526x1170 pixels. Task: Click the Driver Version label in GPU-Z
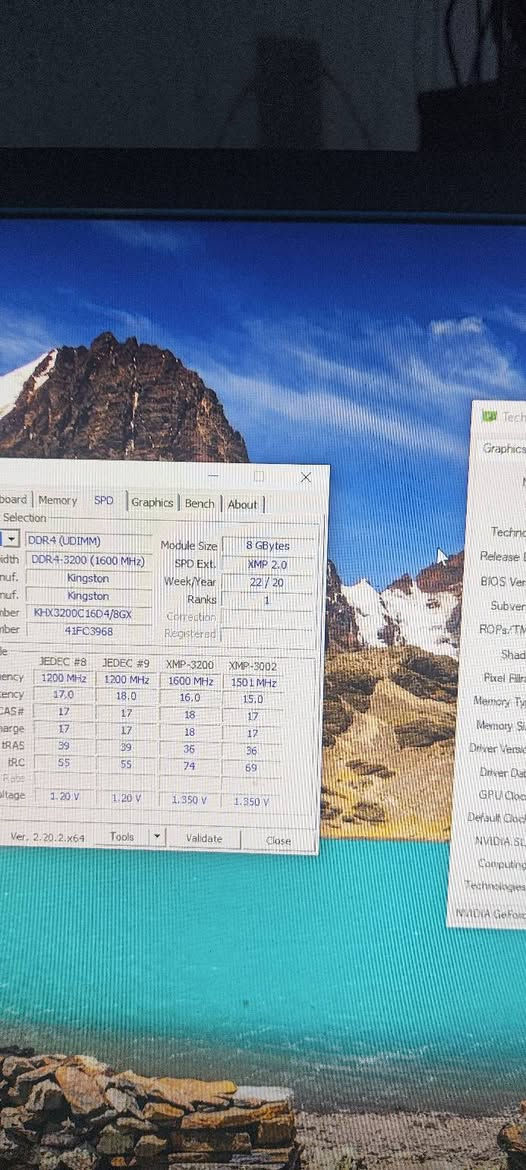click(x=498, y=748)
